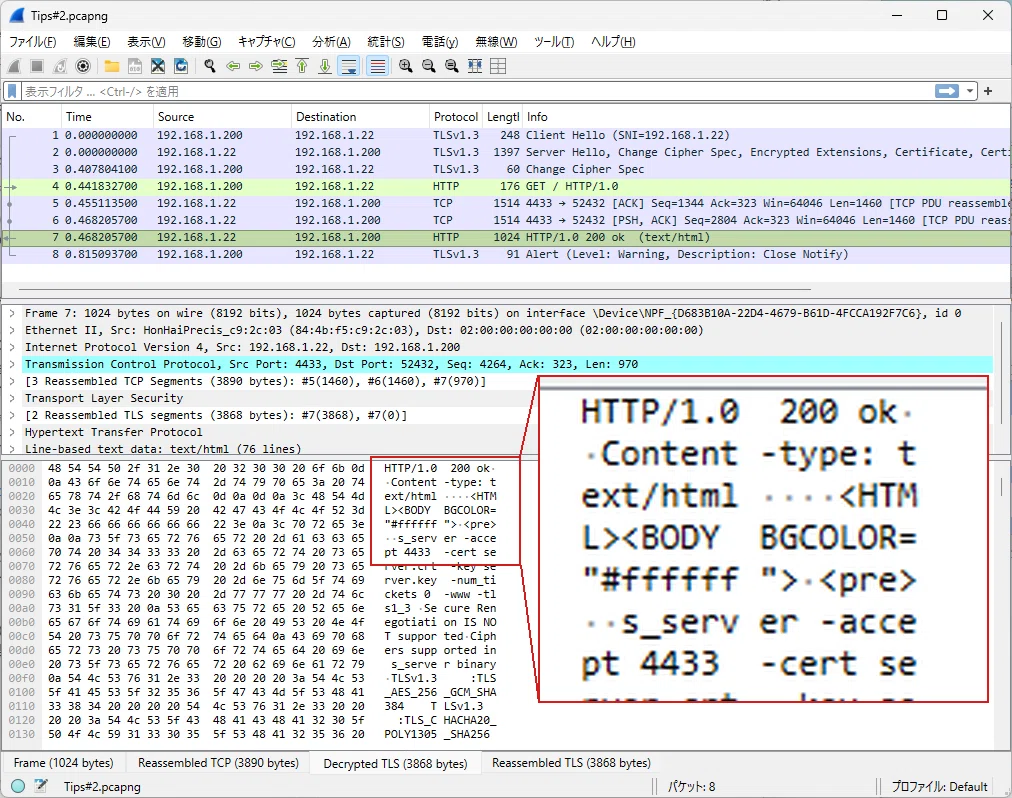Image resolution: width=1012 pixels, height=798 pixels.
Task: Start capturing packets with the shark fin icon
Action: coord(14,66)
